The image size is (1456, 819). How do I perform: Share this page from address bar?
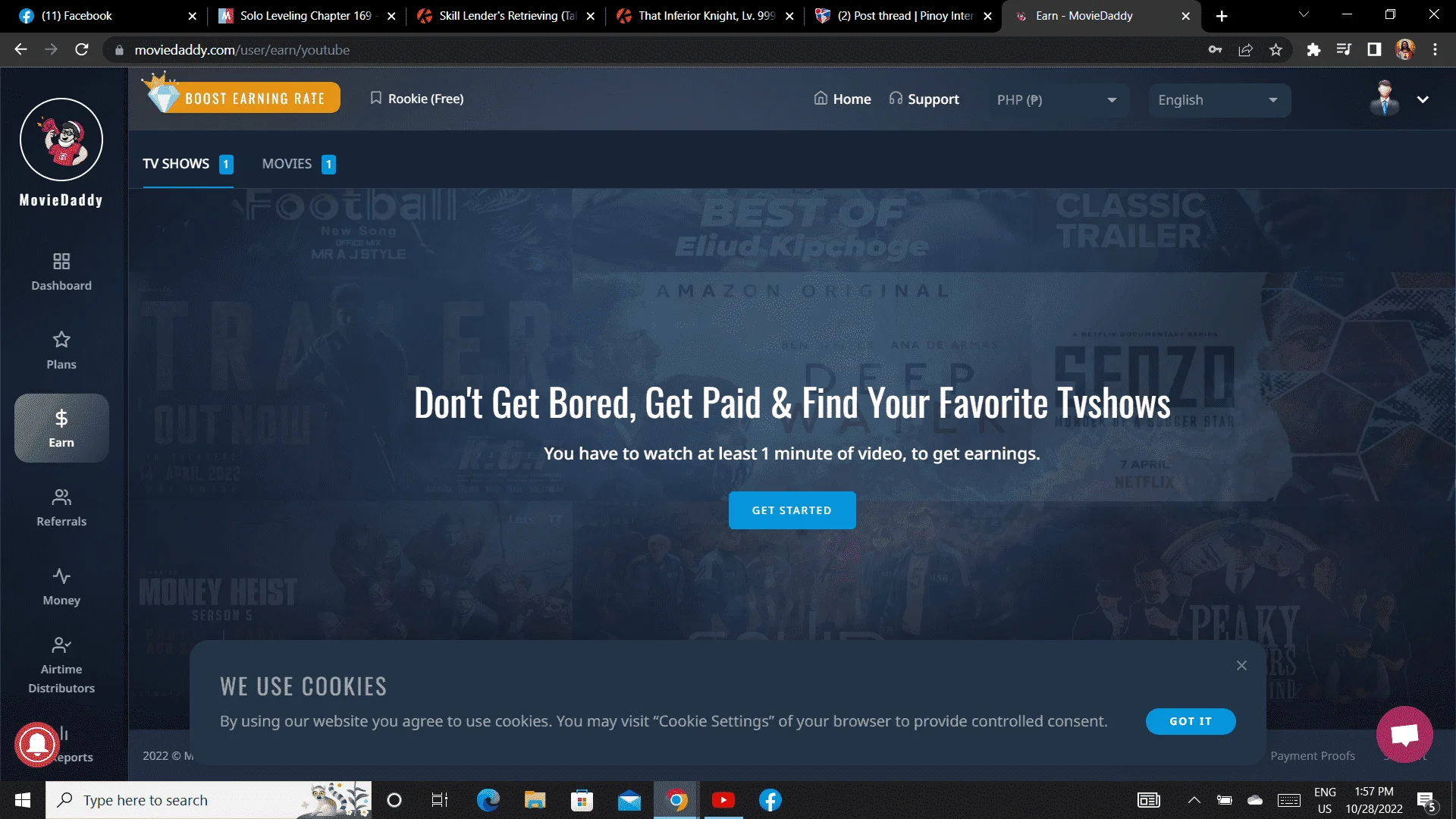click(x=1245, y=49)
